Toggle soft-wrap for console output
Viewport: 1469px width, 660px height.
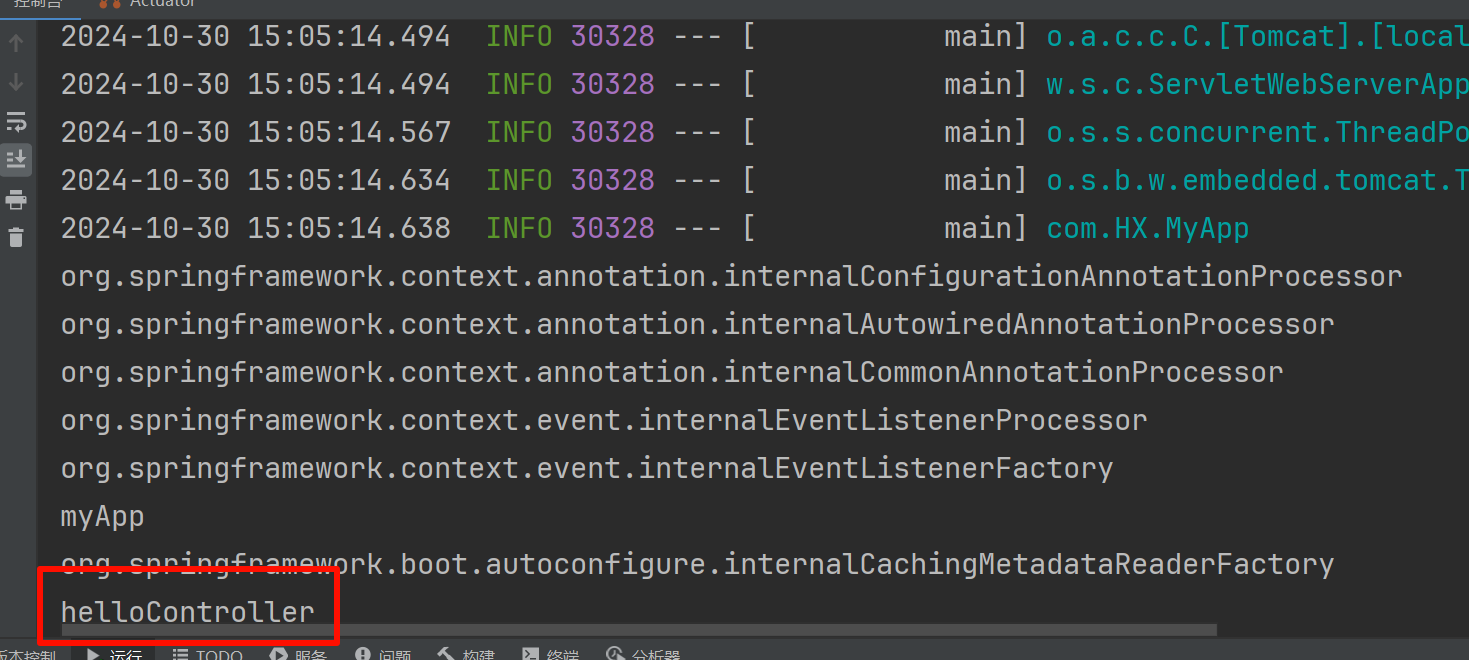[x=16, y=122]
